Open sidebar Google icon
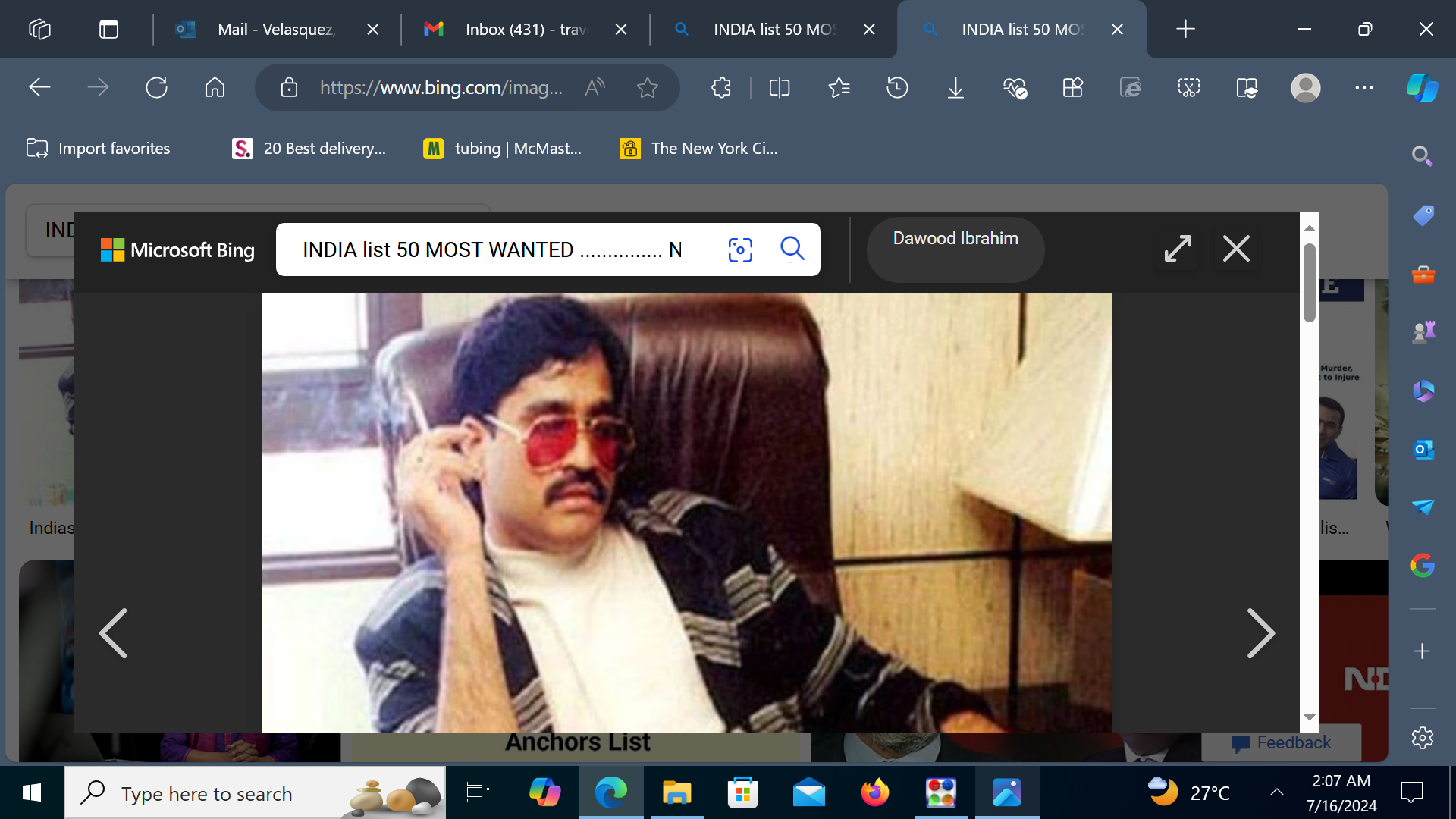 tap(1423, 566)
